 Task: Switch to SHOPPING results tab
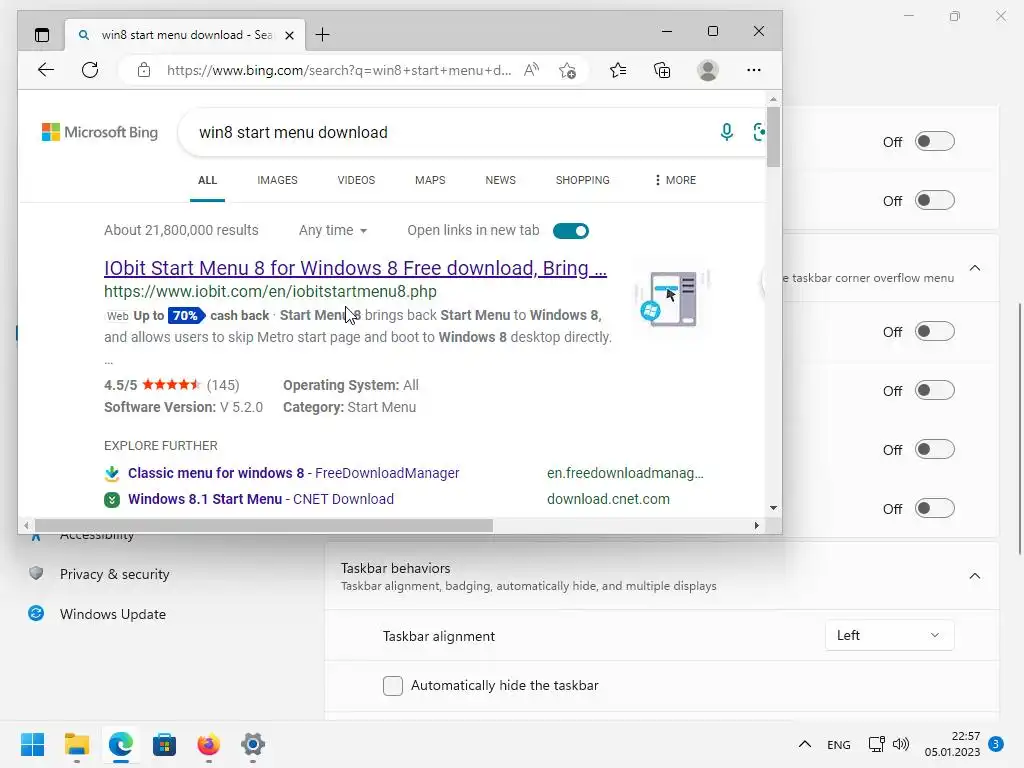[x=583, y=180]
